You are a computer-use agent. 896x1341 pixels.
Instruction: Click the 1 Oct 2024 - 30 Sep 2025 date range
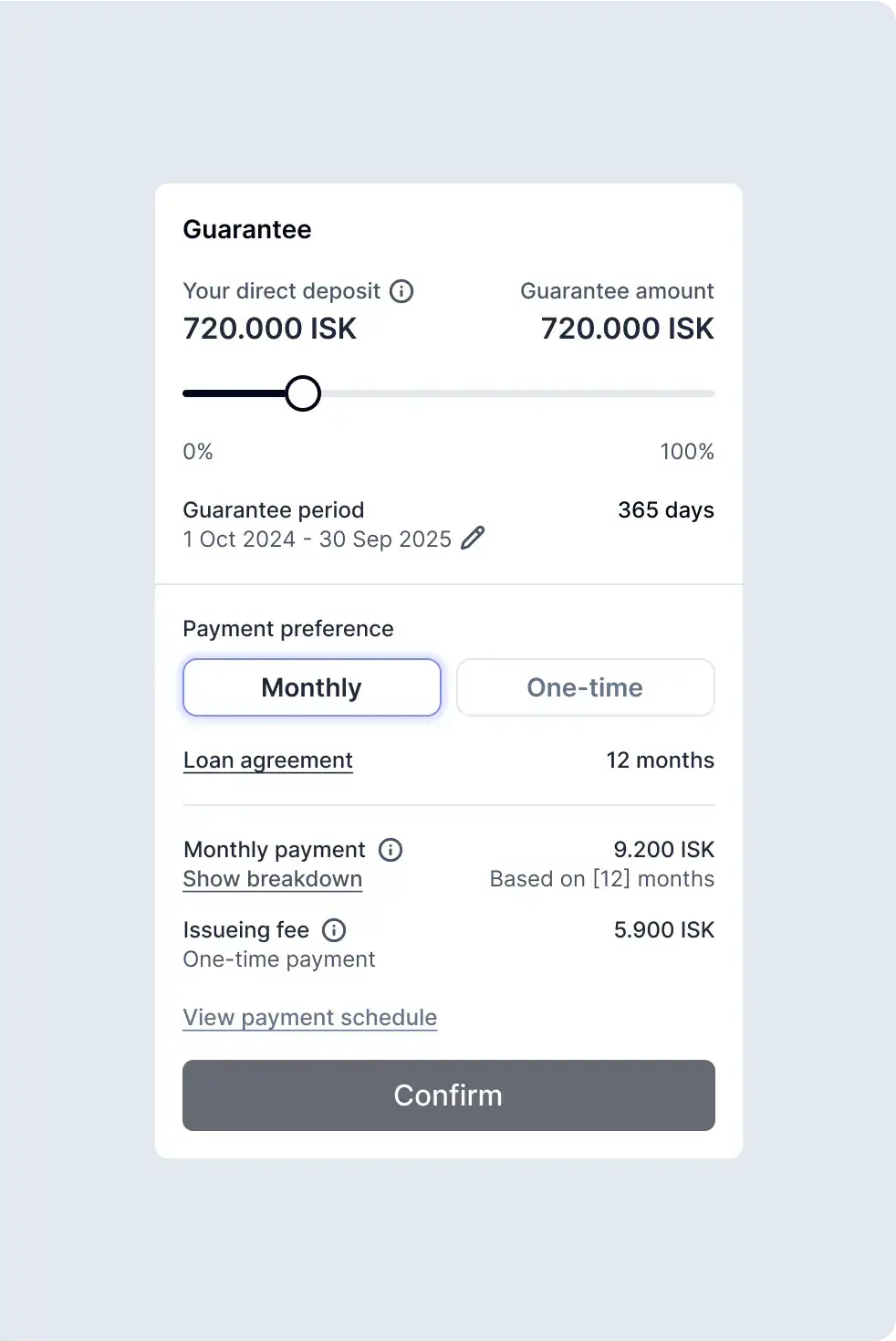318,540
